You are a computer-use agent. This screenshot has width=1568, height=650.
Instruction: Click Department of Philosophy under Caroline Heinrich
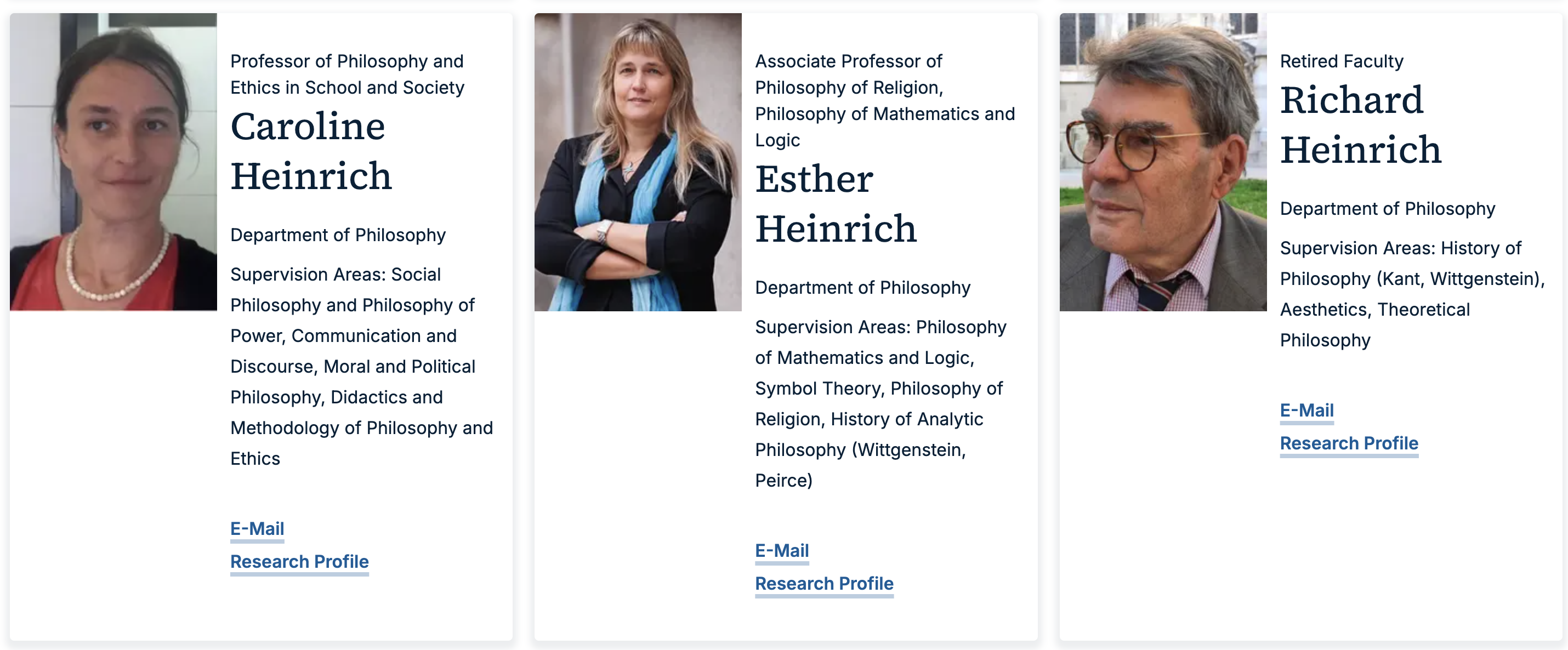click(338, 235)
